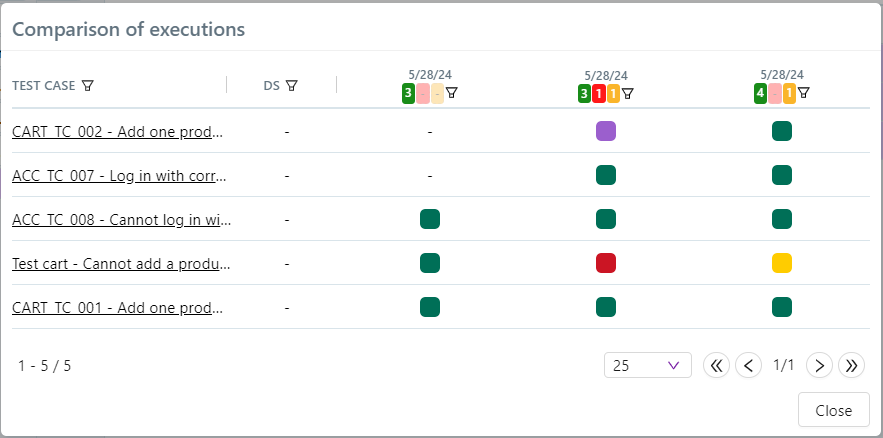
Task: Click yellow status square in Test cart row
Action: click(x=782, y=264)
